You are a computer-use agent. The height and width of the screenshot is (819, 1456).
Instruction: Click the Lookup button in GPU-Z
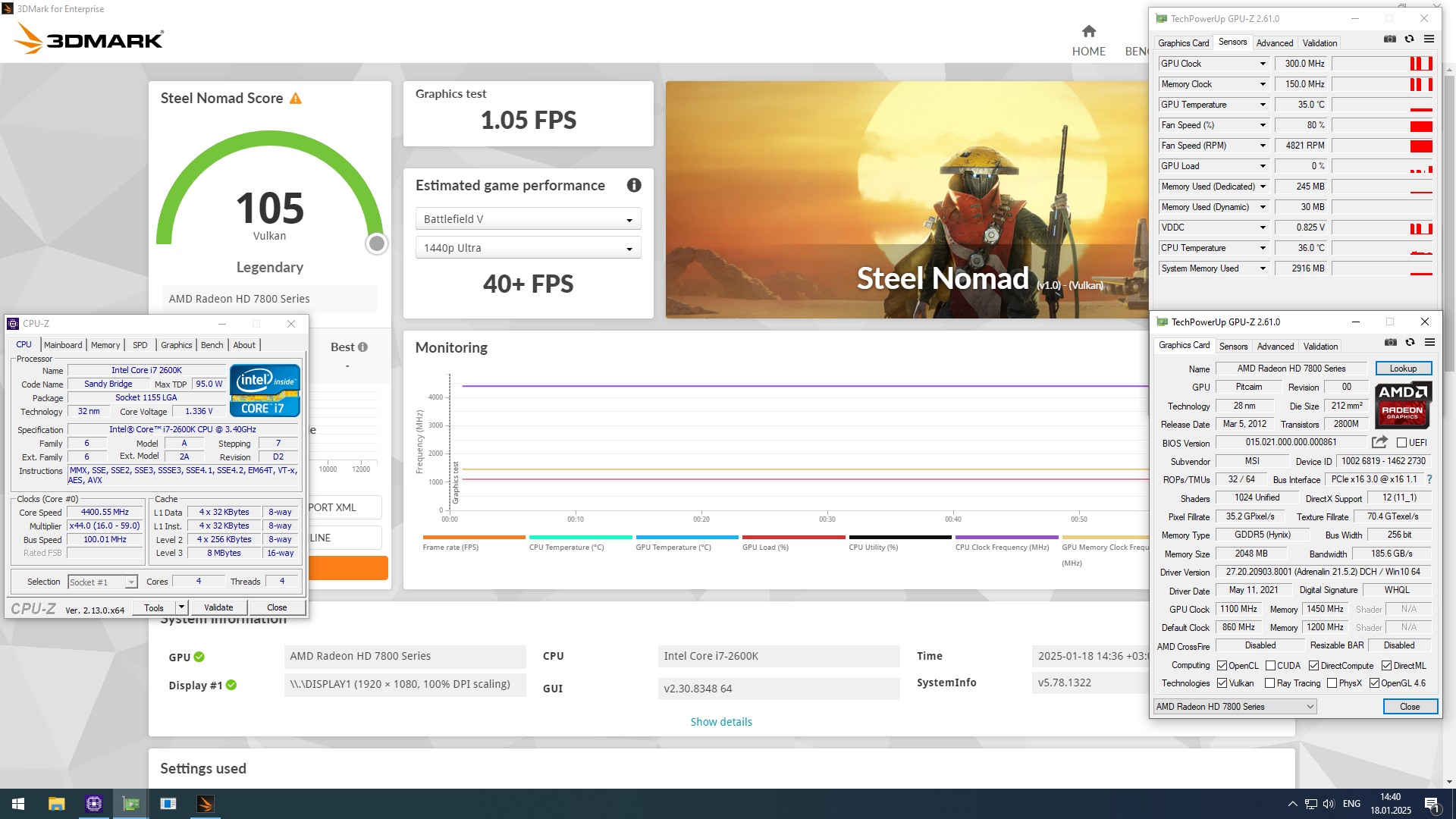pos(1403,369)
